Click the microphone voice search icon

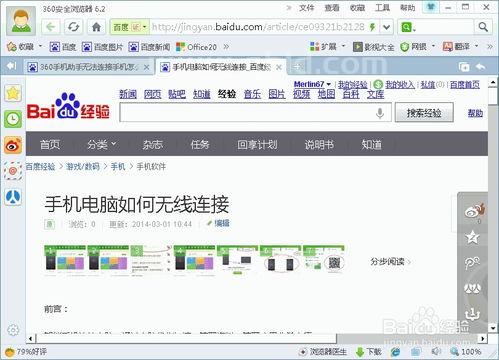point(379,113)
